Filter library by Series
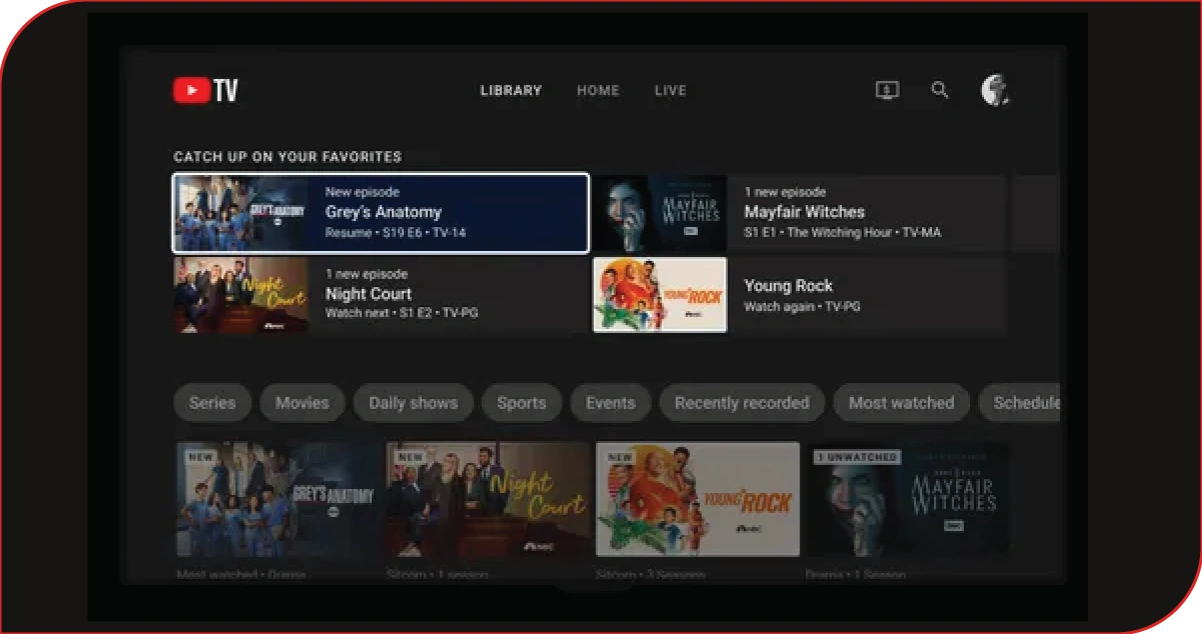The height and width of the screenshot is (634, 1202). [213, 403]
